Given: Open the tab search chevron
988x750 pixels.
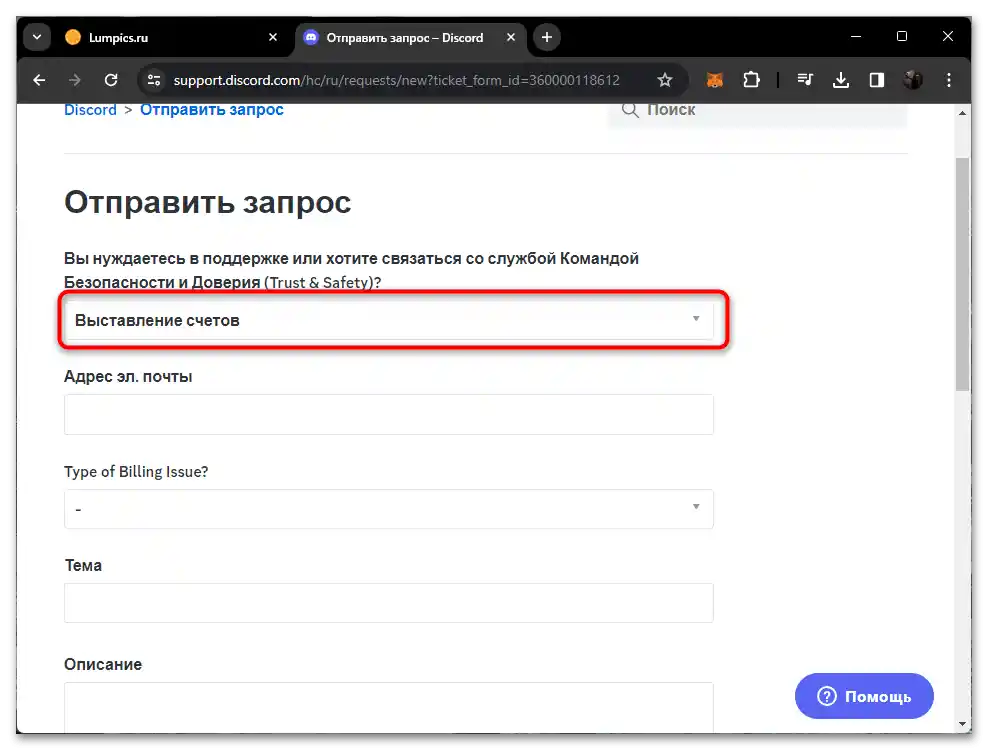Looking at the screenshot, I should tap(36, 37).
